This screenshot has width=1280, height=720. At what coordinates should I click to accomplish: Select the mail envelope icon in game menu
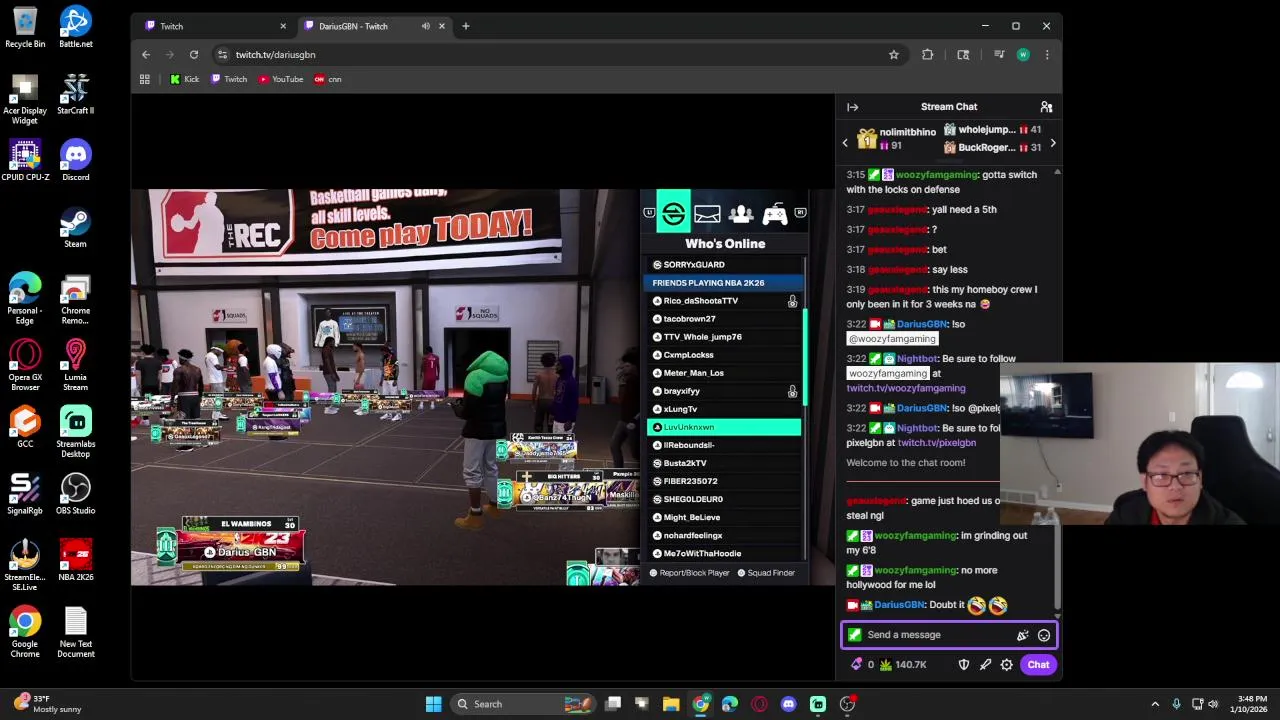(707, 213)
